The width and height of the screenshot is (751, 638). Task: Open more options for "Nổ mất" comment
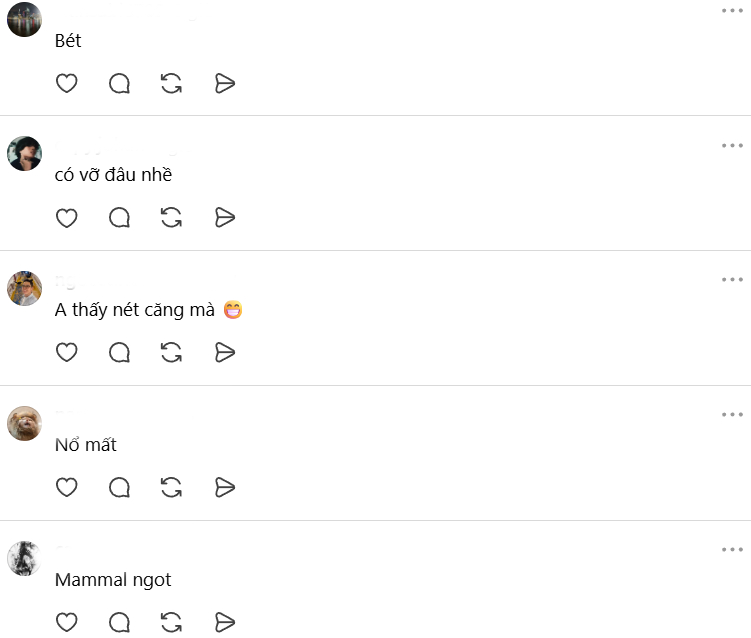coord(732,414)
